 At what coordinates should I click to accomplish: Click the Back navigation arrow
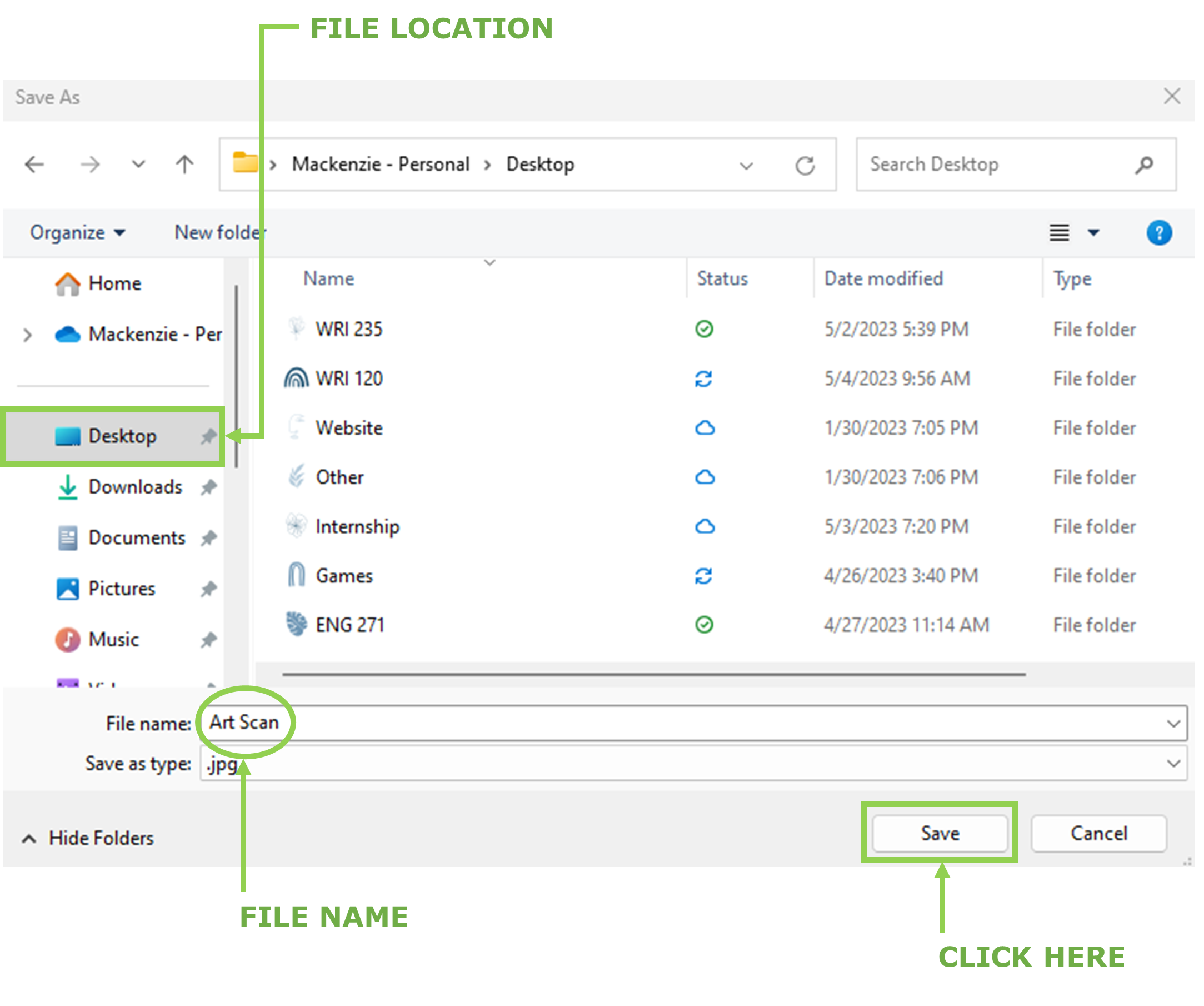point(35,165)
